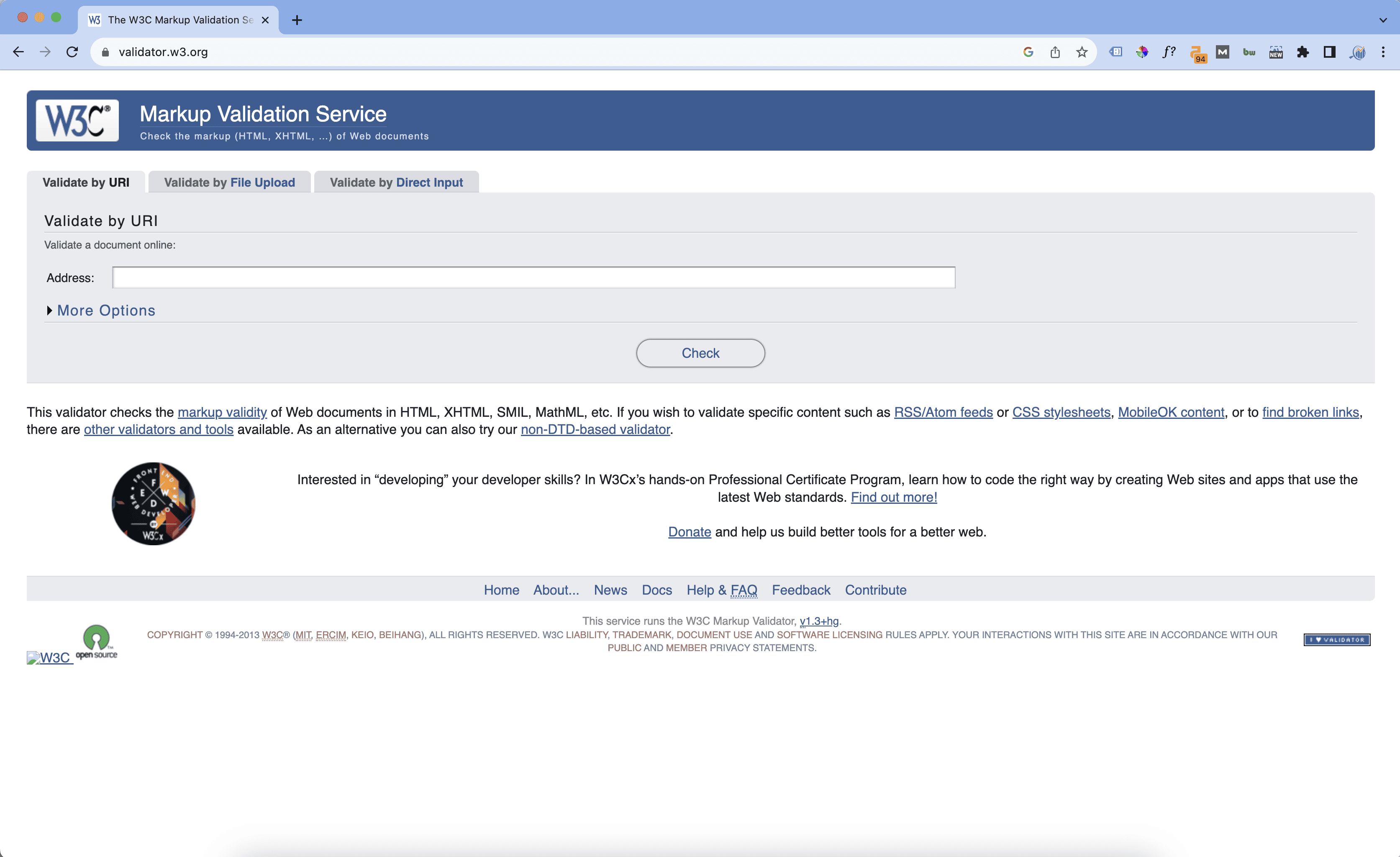This screenshot has width=1400, height=857.
Task: Open the SOFTWARE LICENSING link
Action: pyautogui.click(x=830, y=635)
